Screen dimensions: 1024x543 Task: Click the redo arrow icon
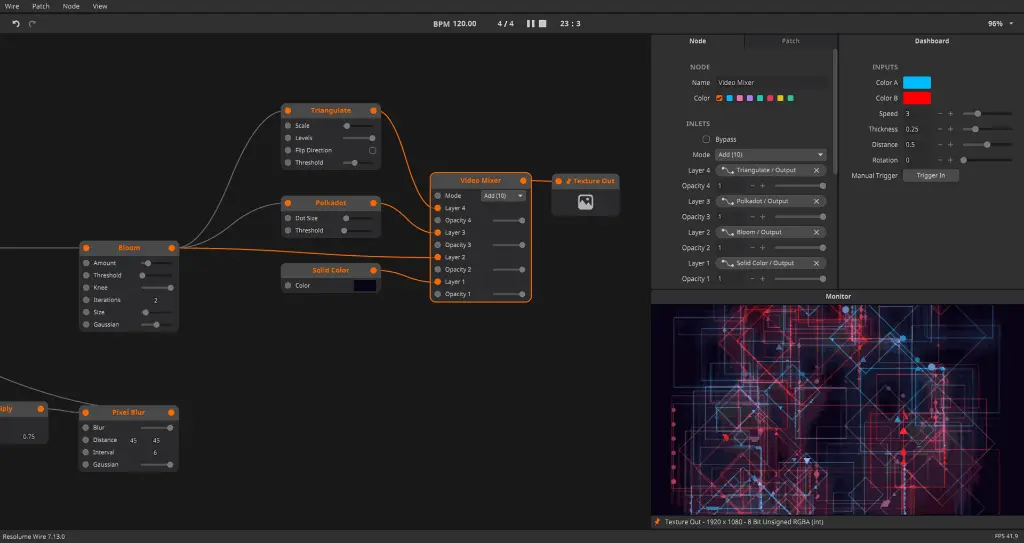pos(32,23)
